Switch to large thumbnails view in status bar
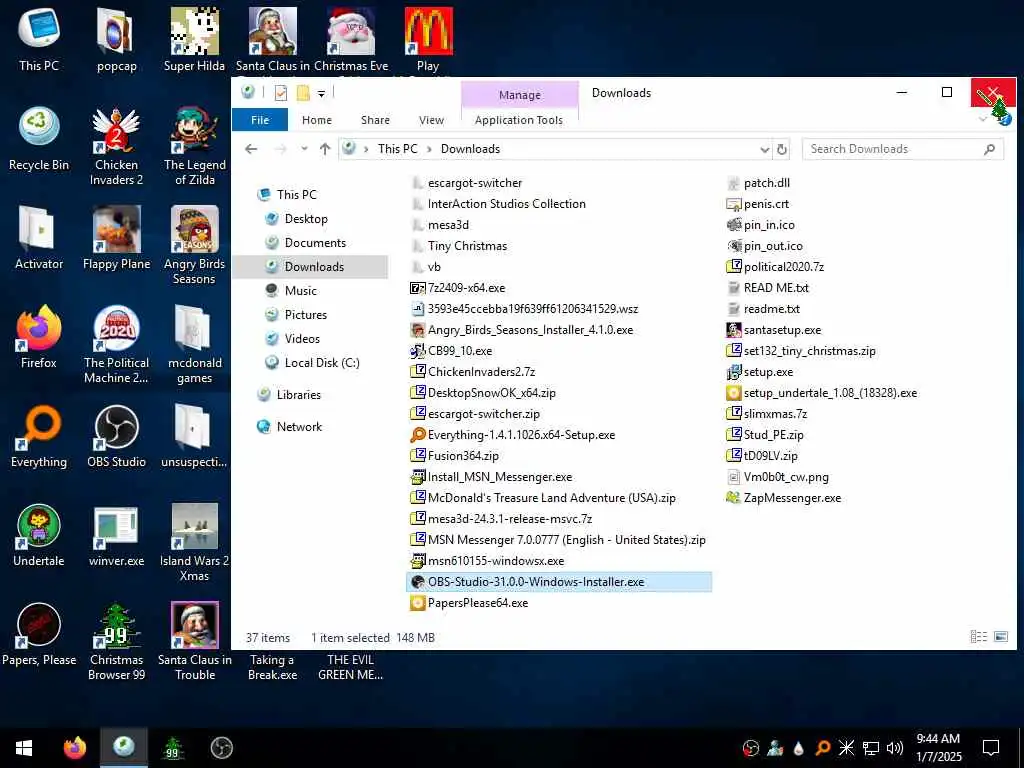1024x768 pixels. (x=1000, y=637)
